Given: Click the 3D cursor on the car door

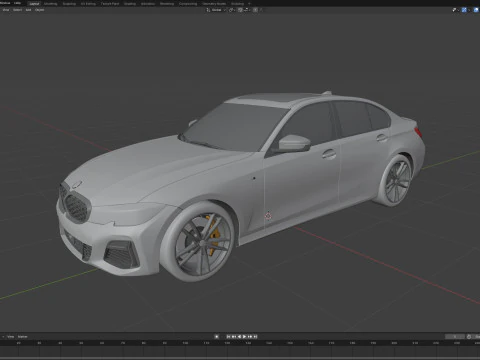Looking at the screenshot, I should coord(268,216).
